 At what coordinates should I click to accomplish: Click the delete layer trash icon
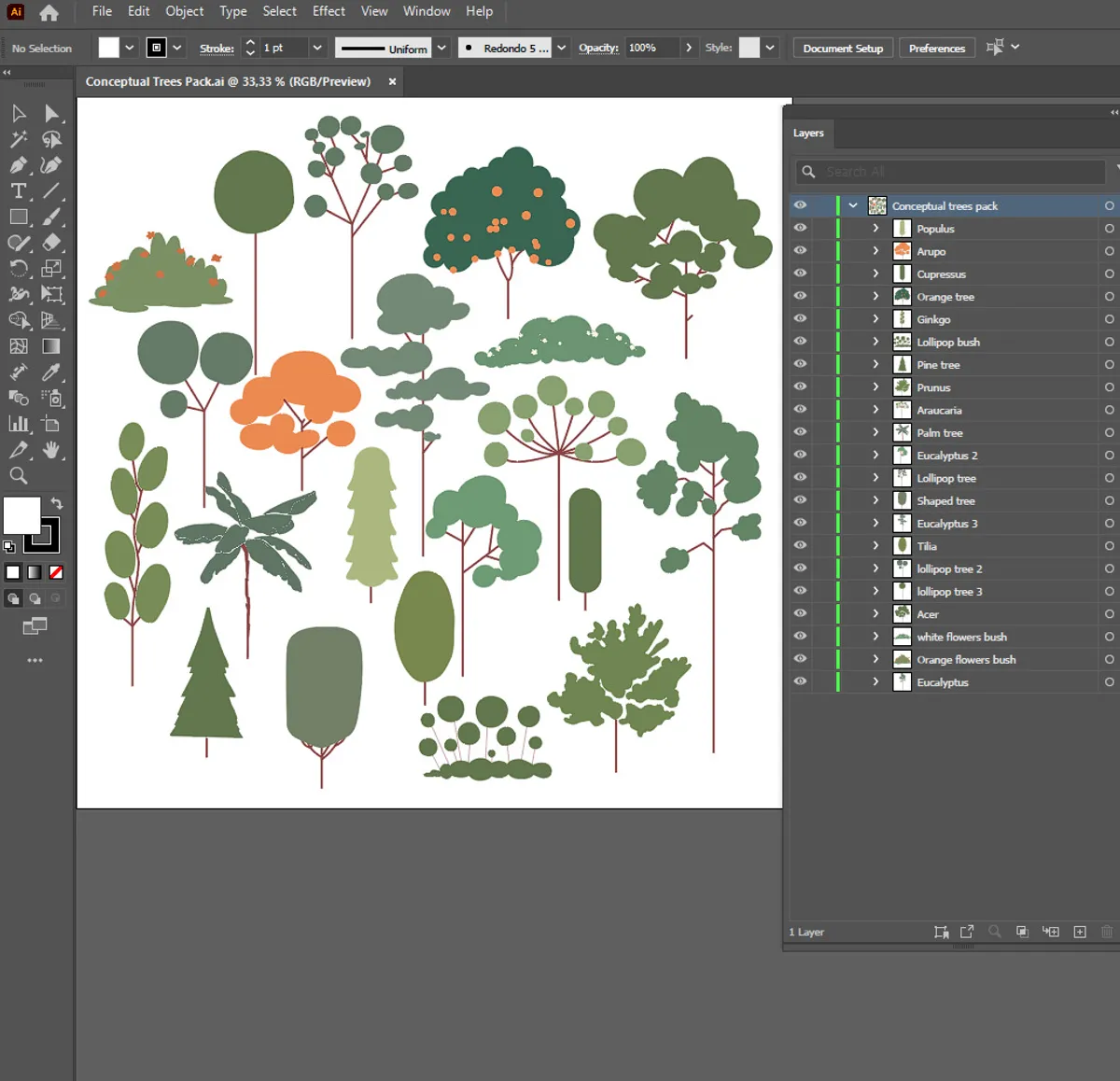(x=1107, y=932)
